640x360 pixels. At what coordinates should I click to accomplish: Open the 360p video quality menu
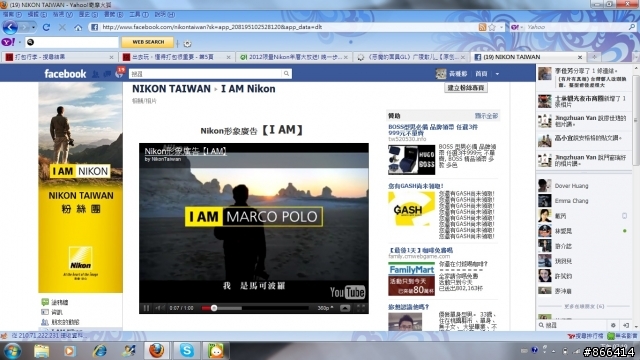pos(325,308)
